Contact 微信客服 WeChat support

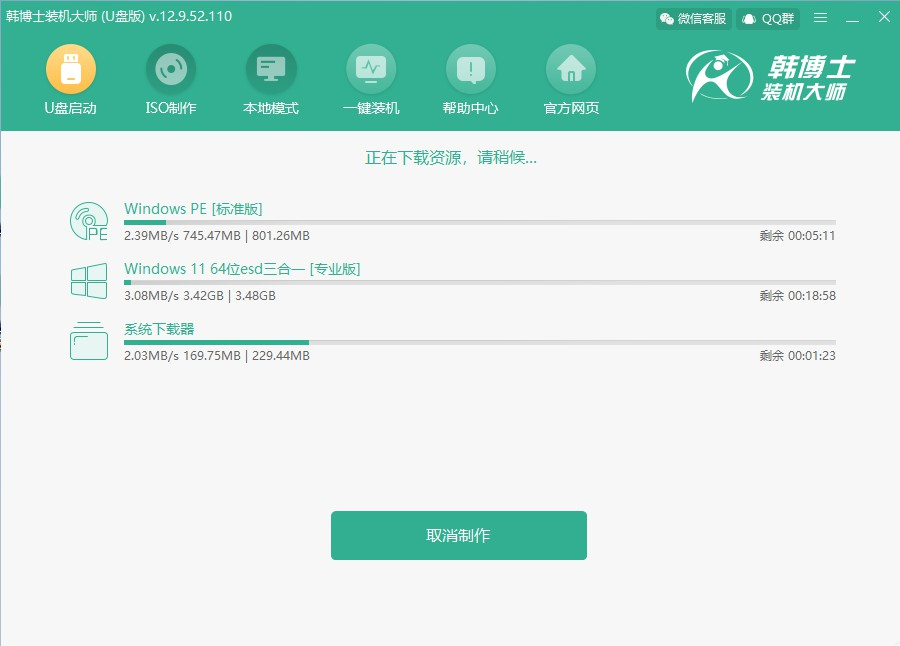[693, 18]
